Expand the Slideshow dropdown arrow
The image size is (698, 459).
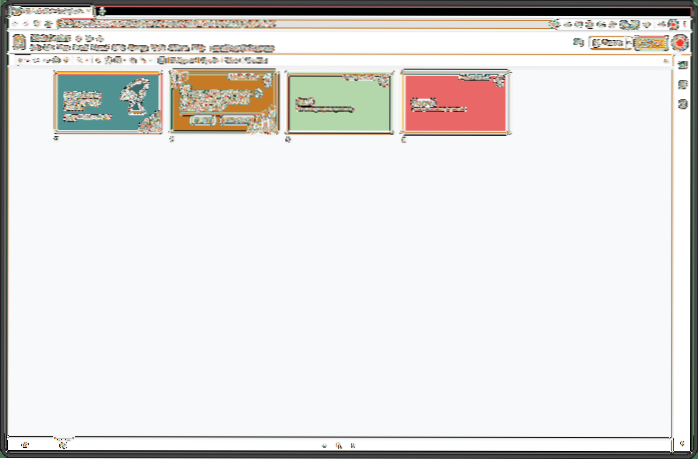629,43
